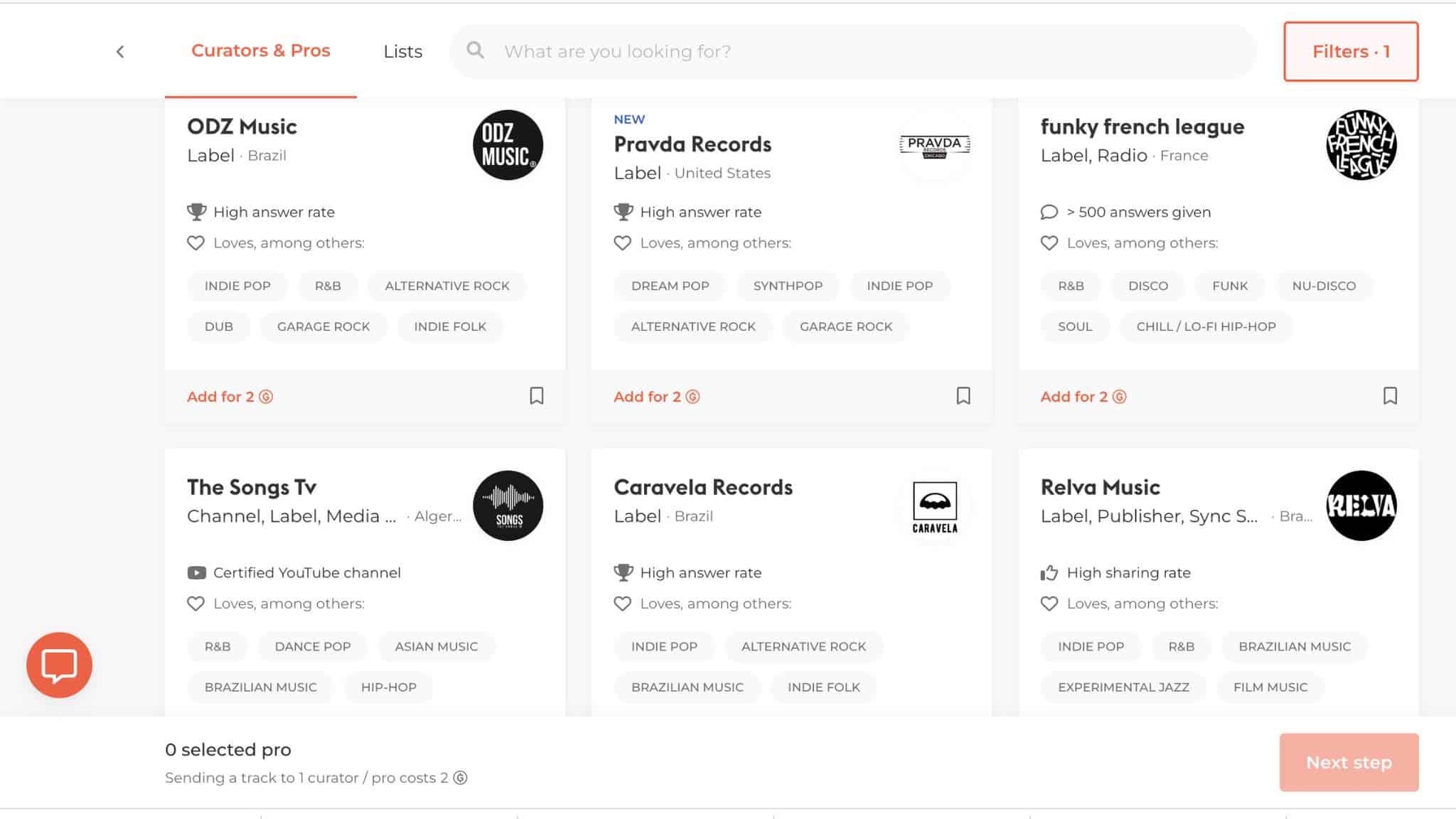The image size is (1456, 819).
Task: Select INDIE FOLK tag on Caravela Records
Action: [824, 687]
